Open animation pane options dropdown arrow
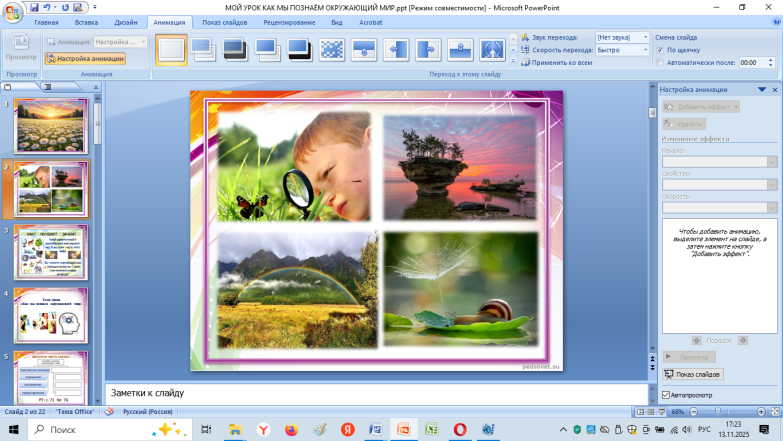 [762, 89]
